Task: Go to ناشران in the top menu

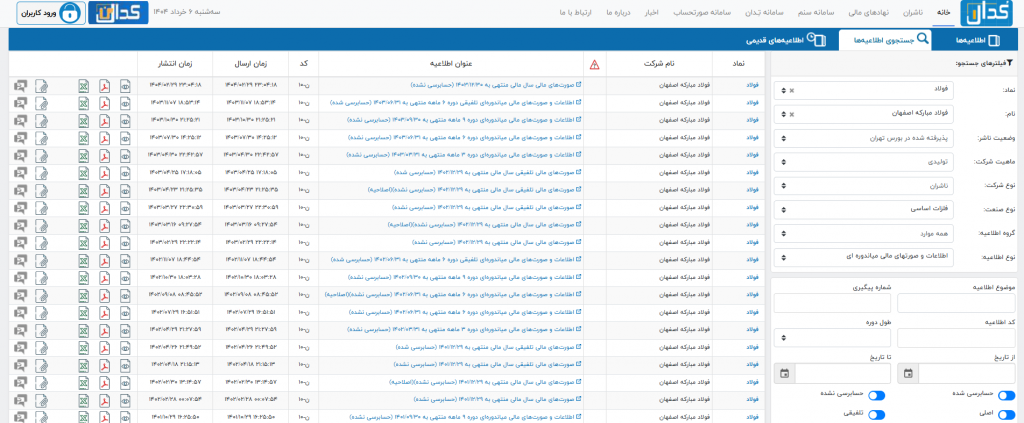Action: pos(913,12)
